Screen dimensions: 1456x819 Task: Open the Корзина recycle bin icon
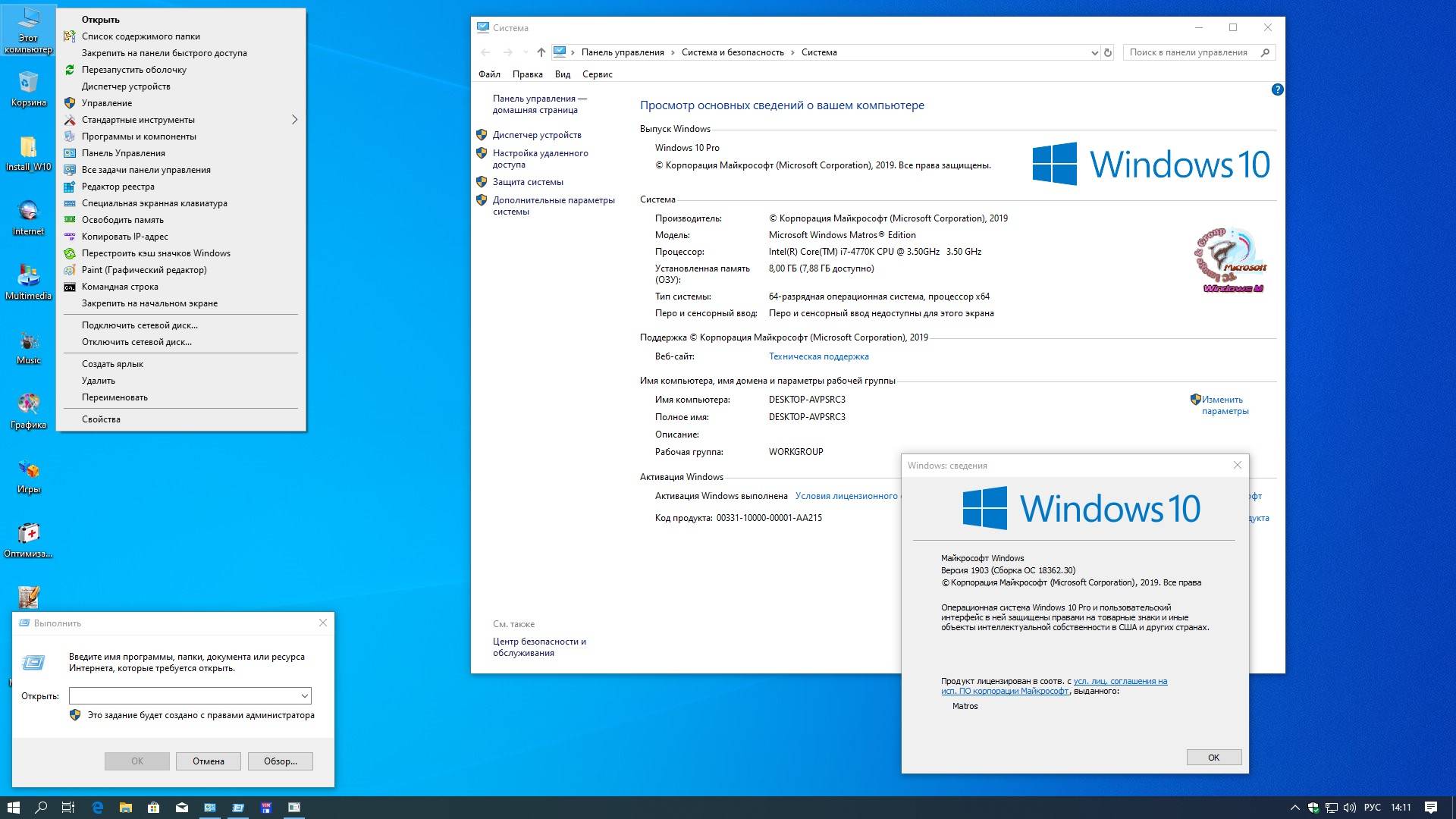click(28, 89)
